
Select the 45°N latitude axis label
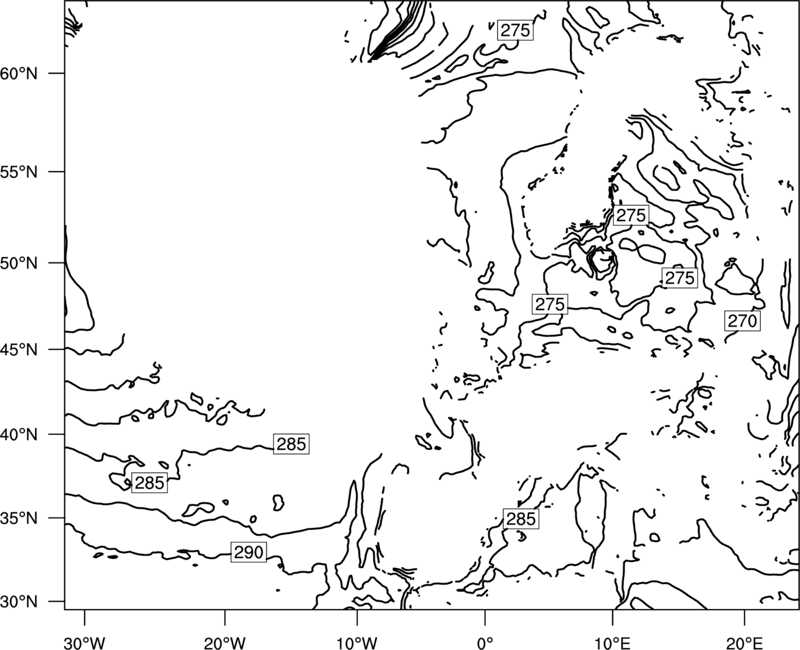[x=19, y=350]
